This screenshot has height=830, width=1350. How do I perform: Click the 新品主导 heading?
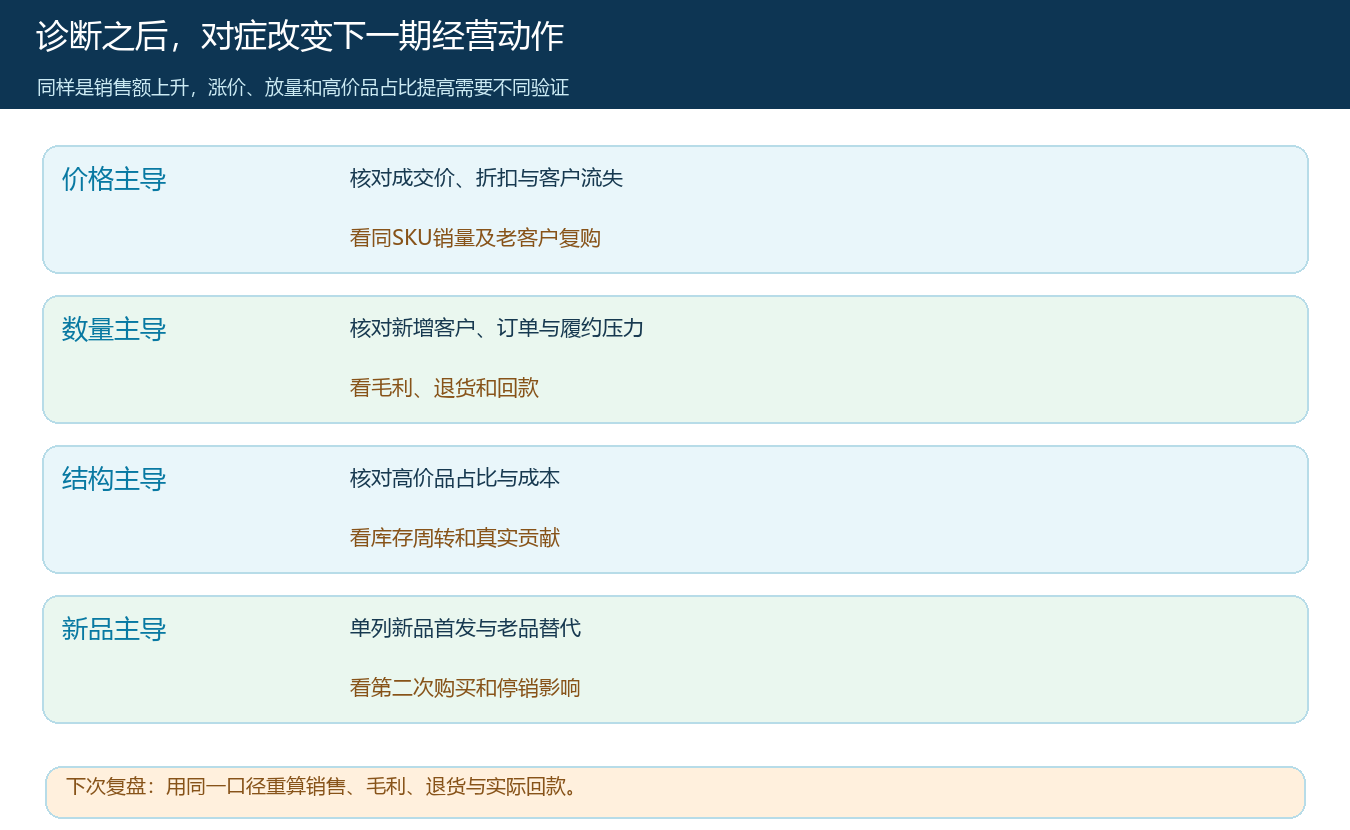[x=114, y=630]
